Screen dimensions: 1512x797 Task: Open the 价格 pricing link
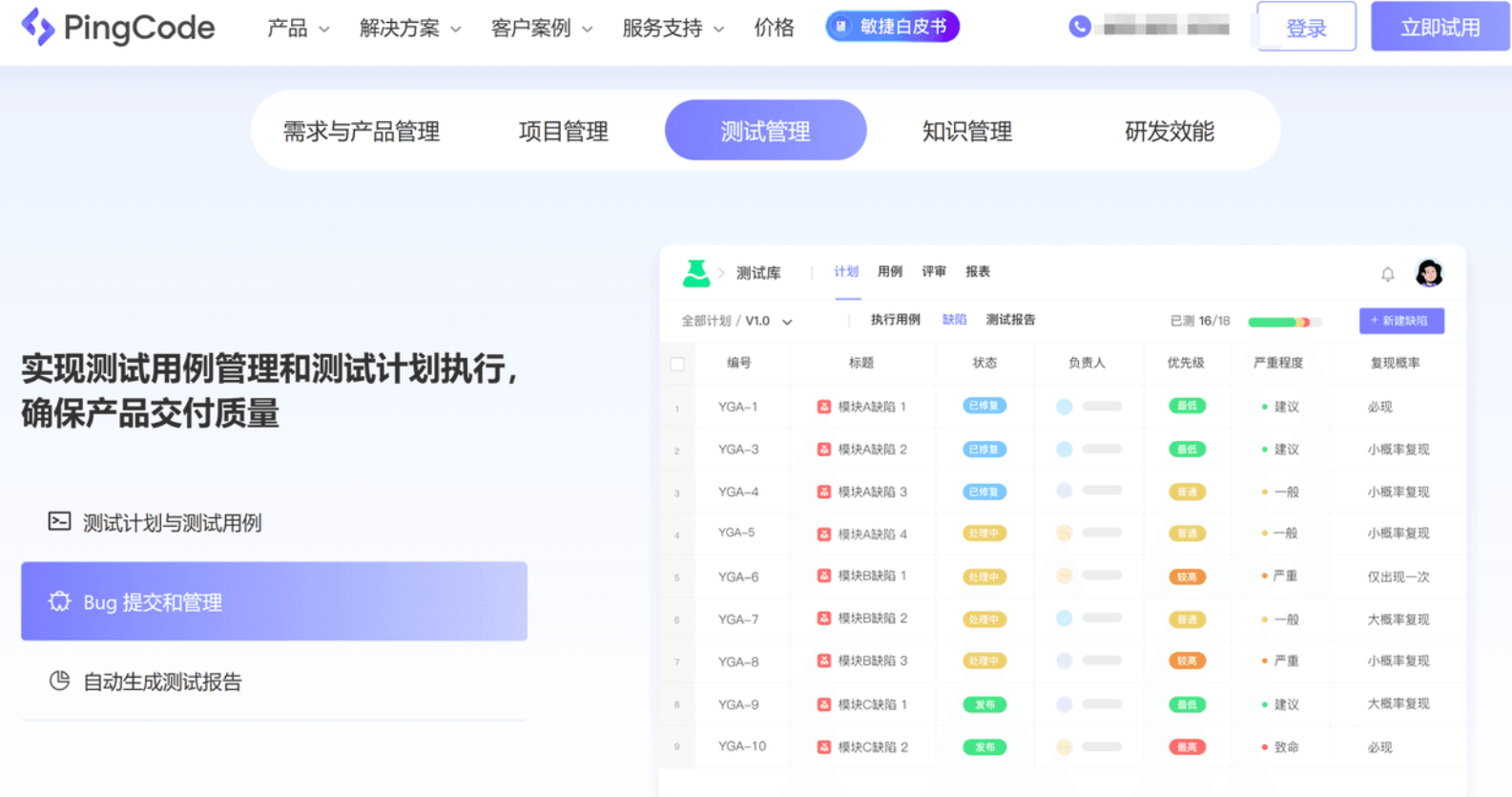click(x=774, y=29)
